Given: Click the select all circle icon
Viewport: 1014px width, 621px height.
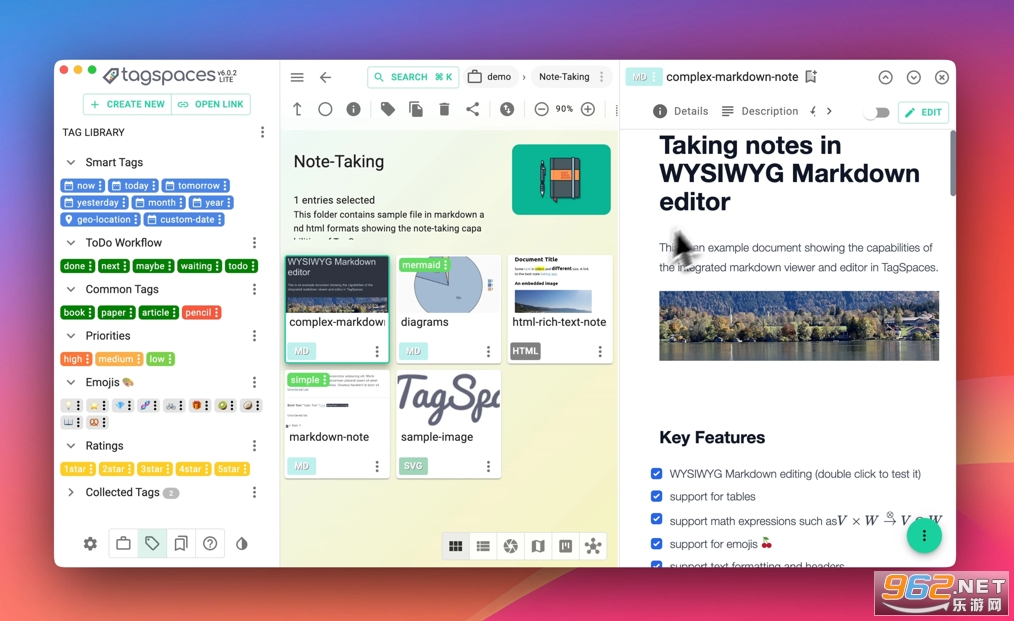Looking at the screenshot, I should [325, 109].
